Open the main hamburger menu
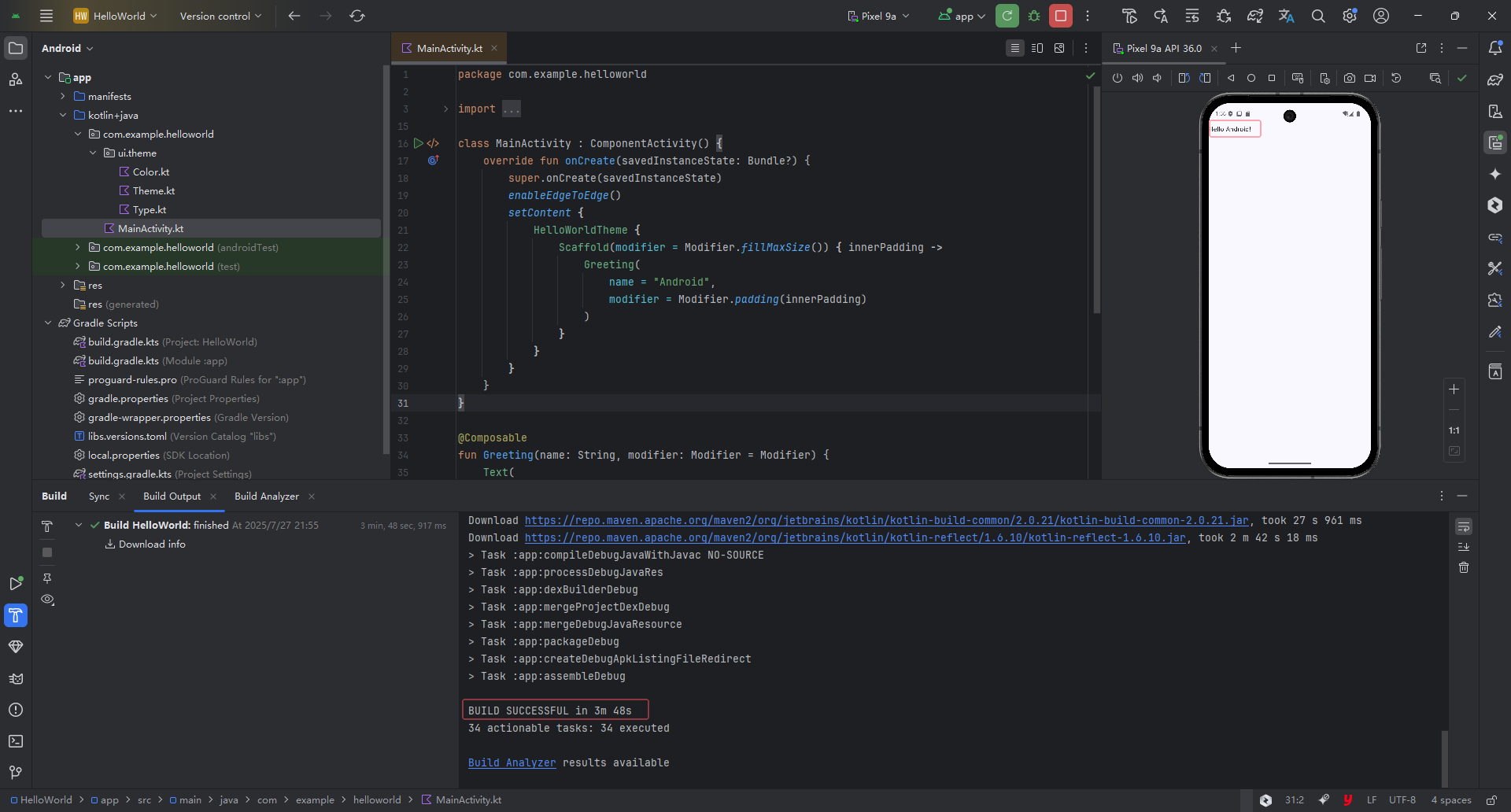The width and height of the screenshot is (1511, 812). point(46,16)
